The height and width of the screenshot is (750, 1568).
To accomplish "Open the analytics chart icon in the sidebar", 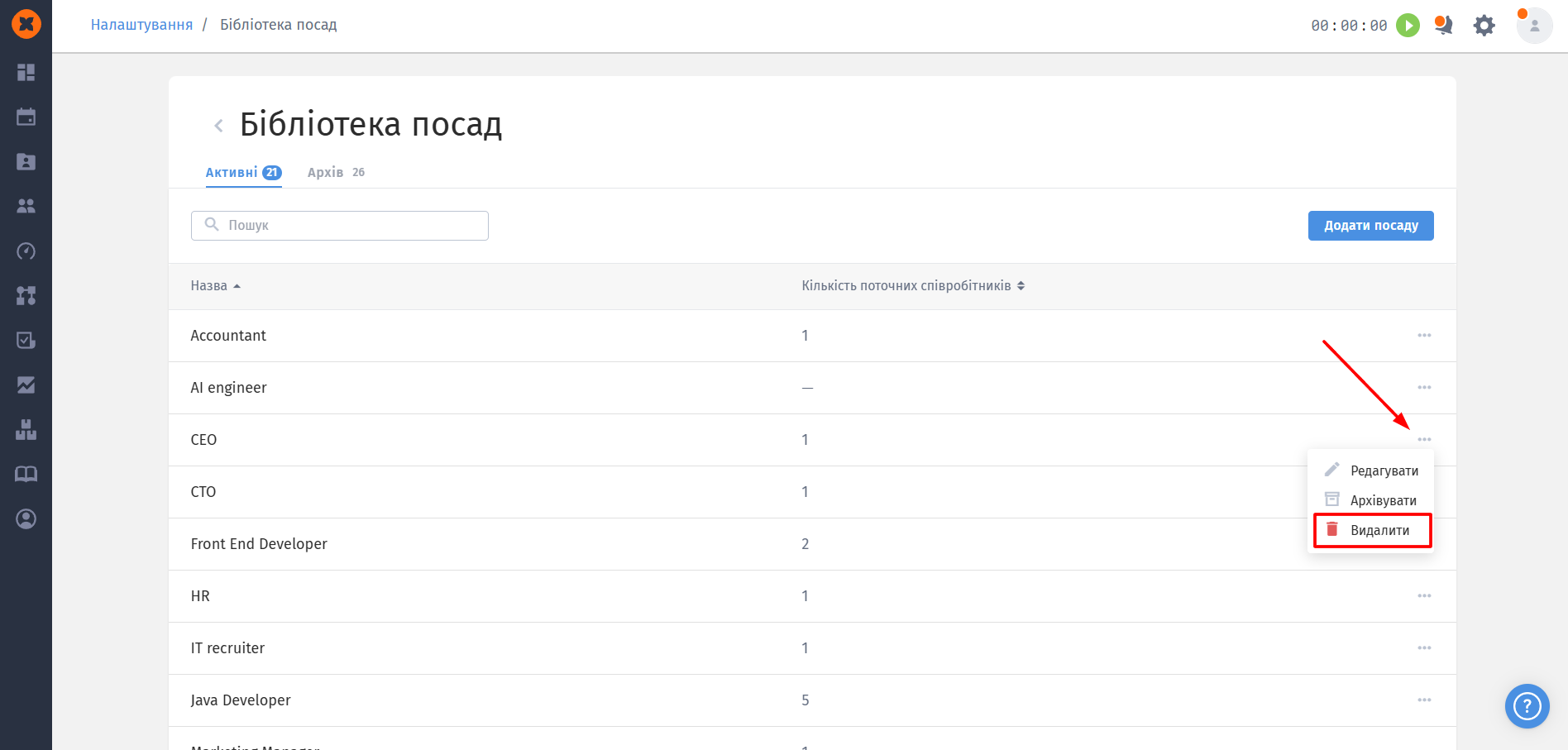I will 26,385.
